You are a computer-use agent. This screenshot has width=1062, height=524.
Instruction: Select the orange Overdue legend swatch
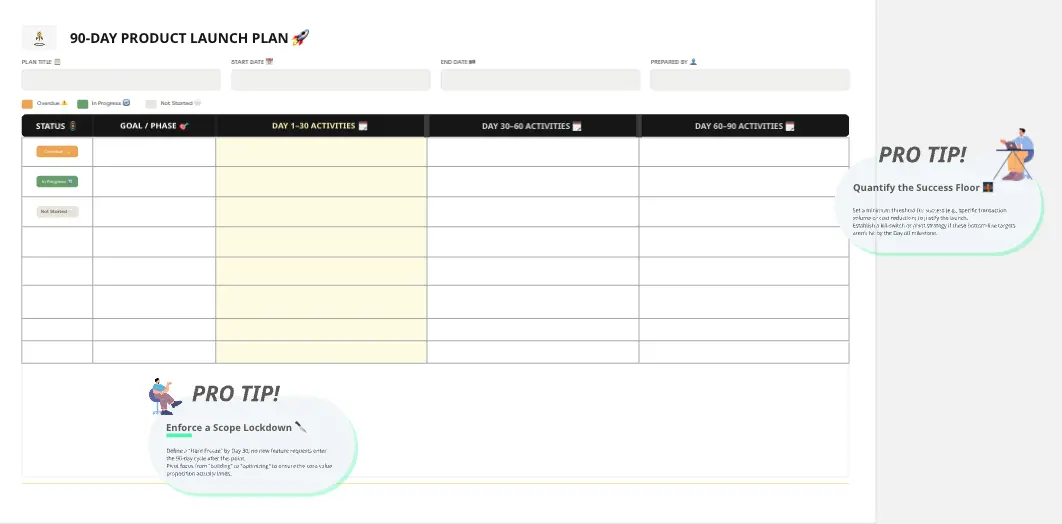[27, 104]
